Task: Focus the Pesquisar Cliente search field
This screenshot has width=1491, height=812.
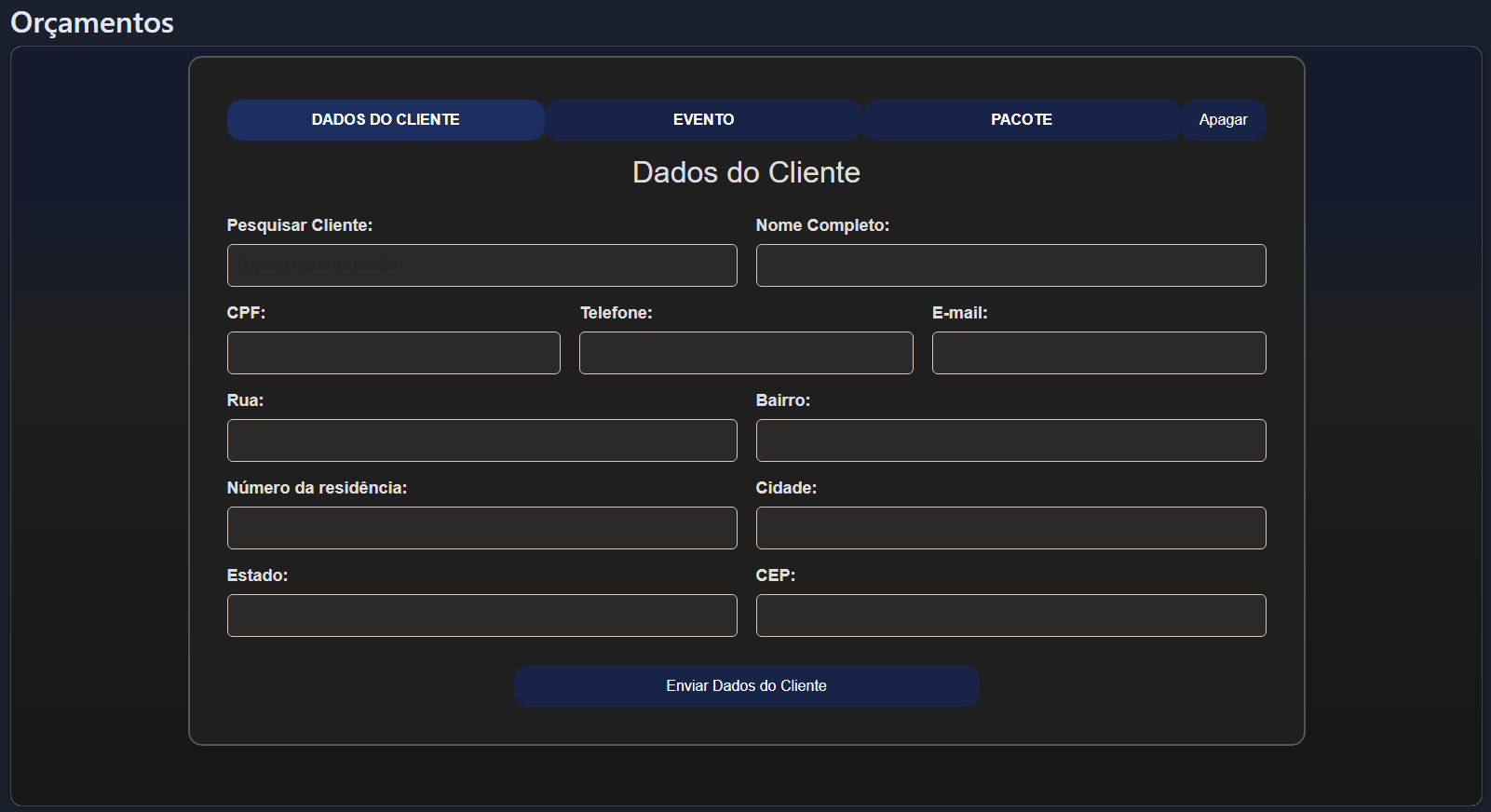Action: pos(481,265)
